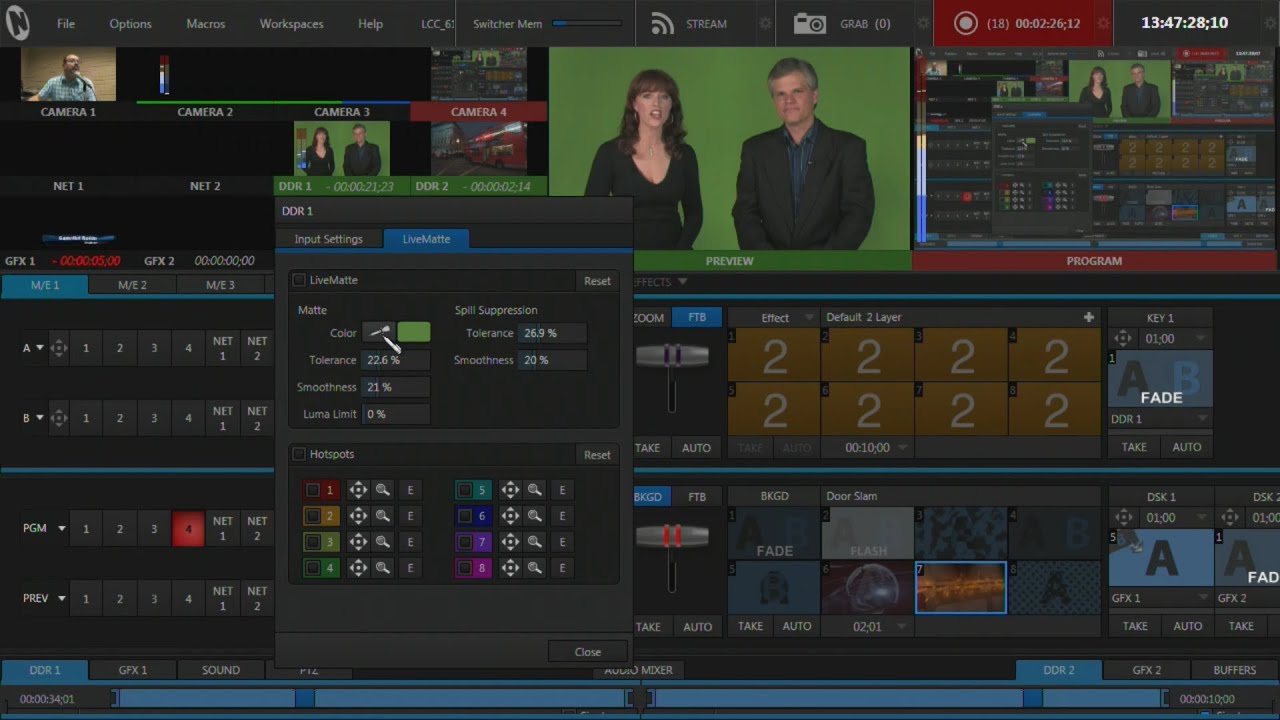Expand the Effect dropdown
This screenshot has height=720, width=1280.
pos(809,318)
